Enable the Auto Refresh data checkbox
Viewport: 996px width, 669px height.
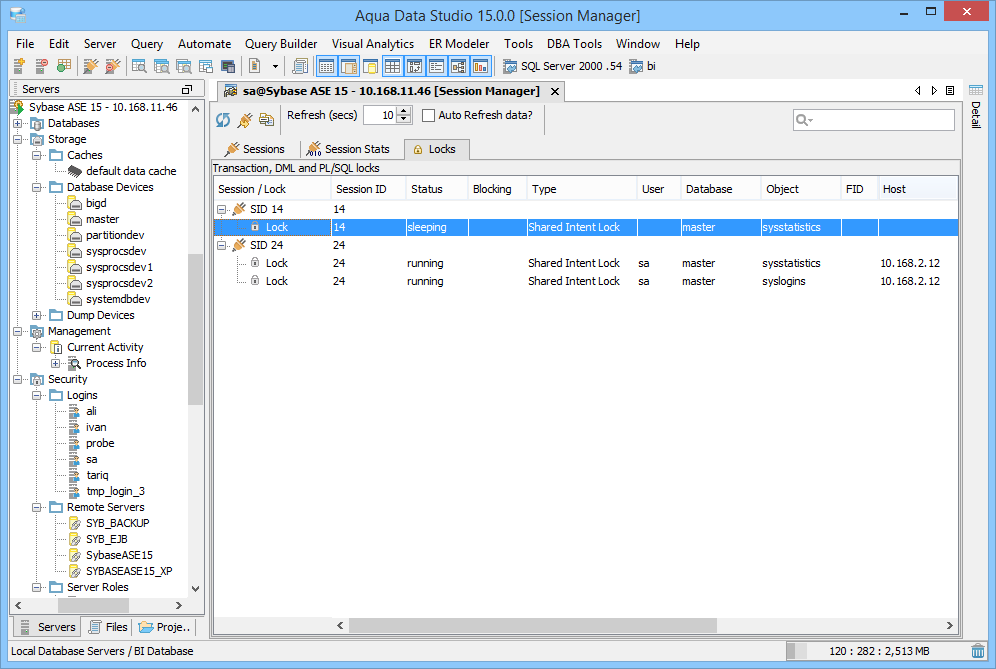[429, 116]
